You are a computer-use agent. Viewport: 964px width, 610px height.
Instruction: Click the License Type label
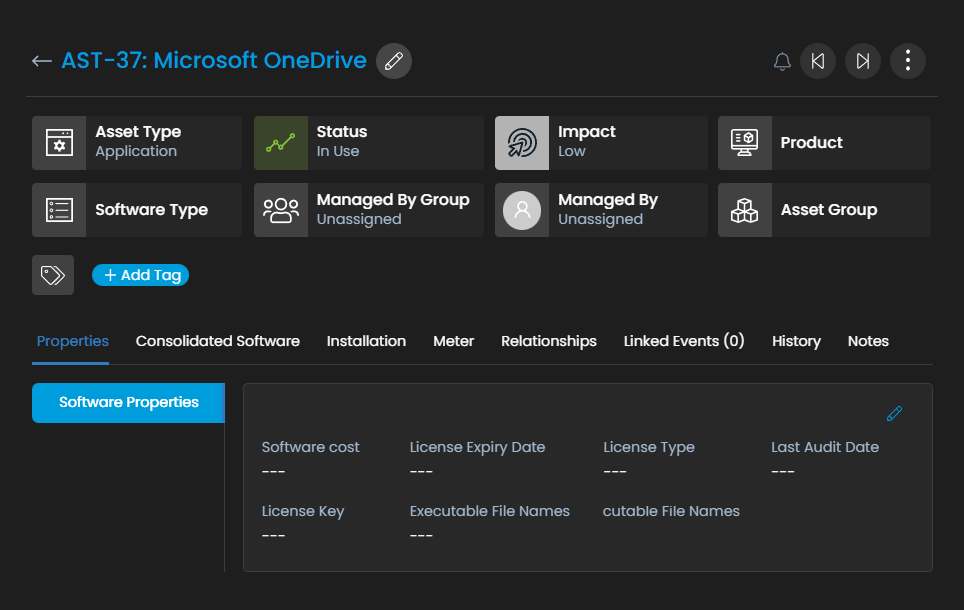pos(649,447)
